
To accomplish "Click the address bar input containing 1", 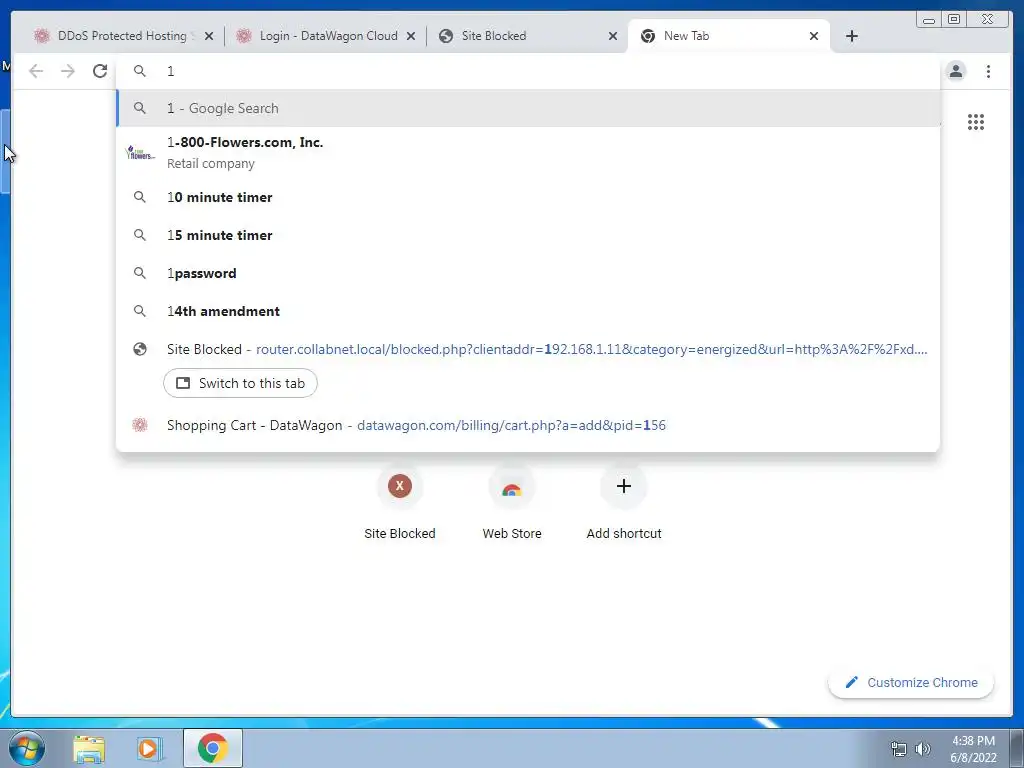I will coord(528,71).
